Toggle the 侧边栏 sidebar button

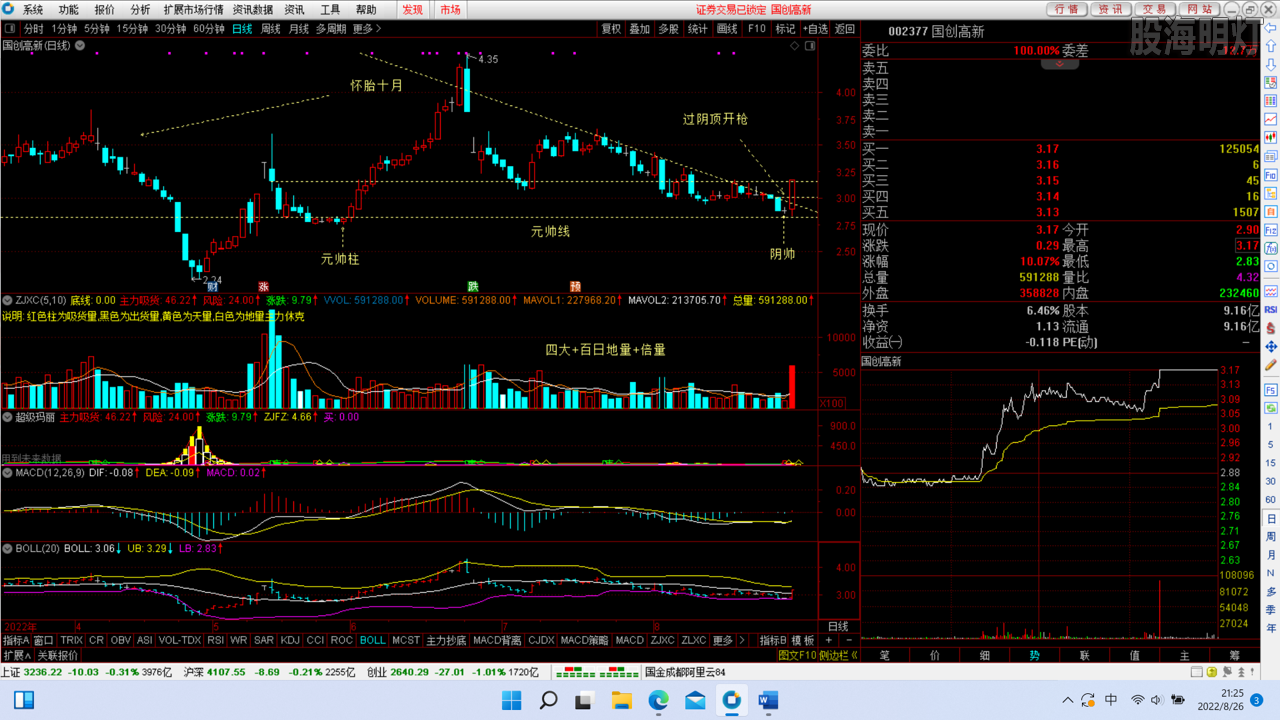838,656
